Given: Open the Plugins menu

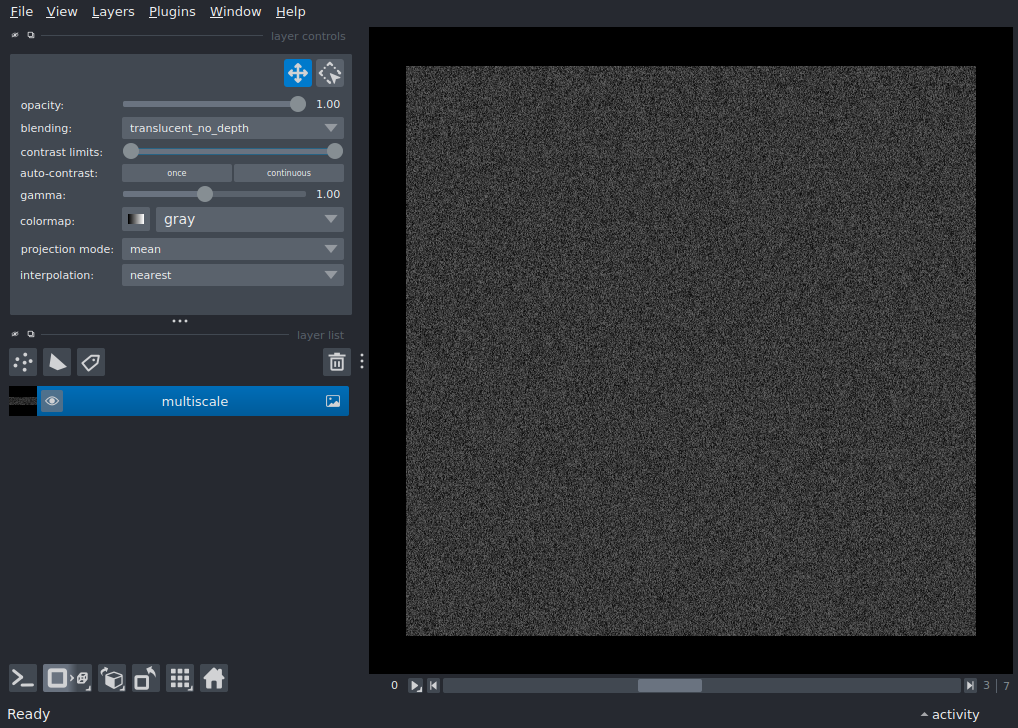Looking at the screenshot, I should (171, 11).
